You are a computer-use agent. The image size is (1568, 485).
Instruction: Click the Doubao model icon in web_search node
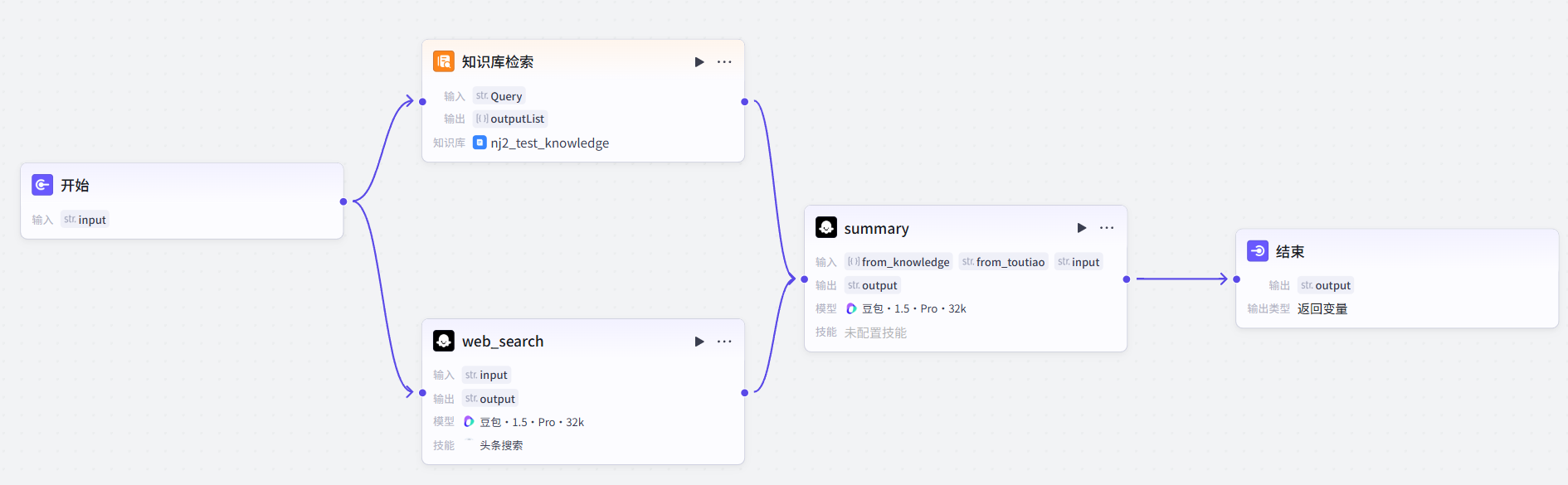(x=469, y=422)
